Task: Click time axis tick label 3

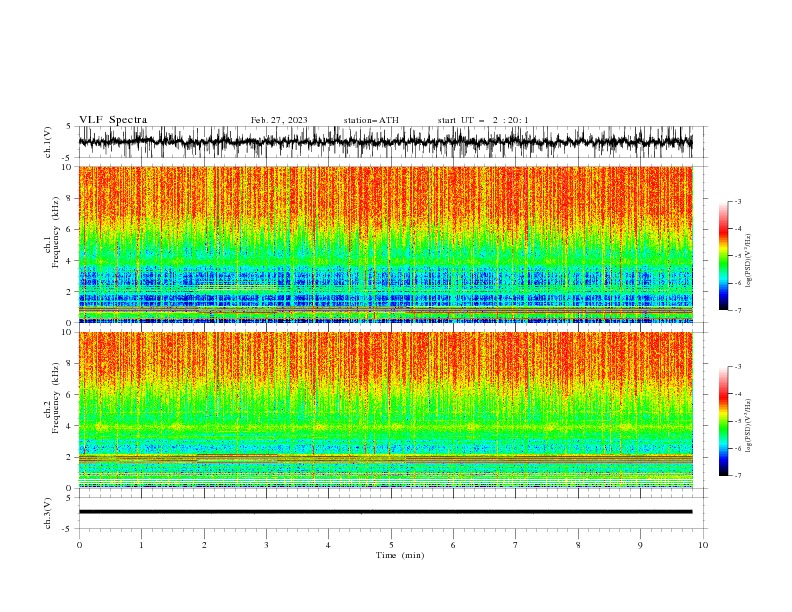Action: click(x=266, y=545)
